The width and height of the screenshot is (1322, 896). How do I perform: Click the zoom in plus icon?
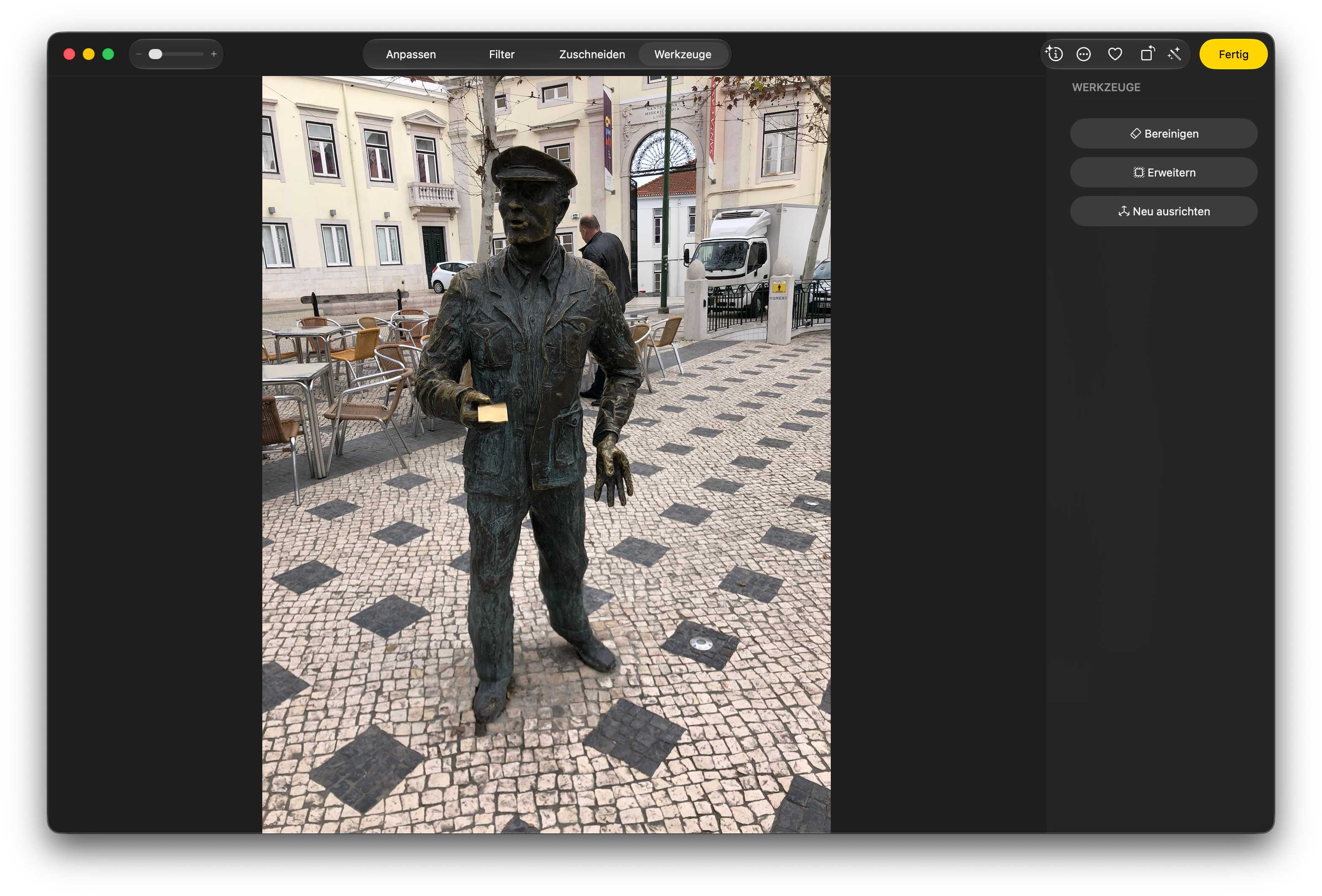(x=214, y=54)
